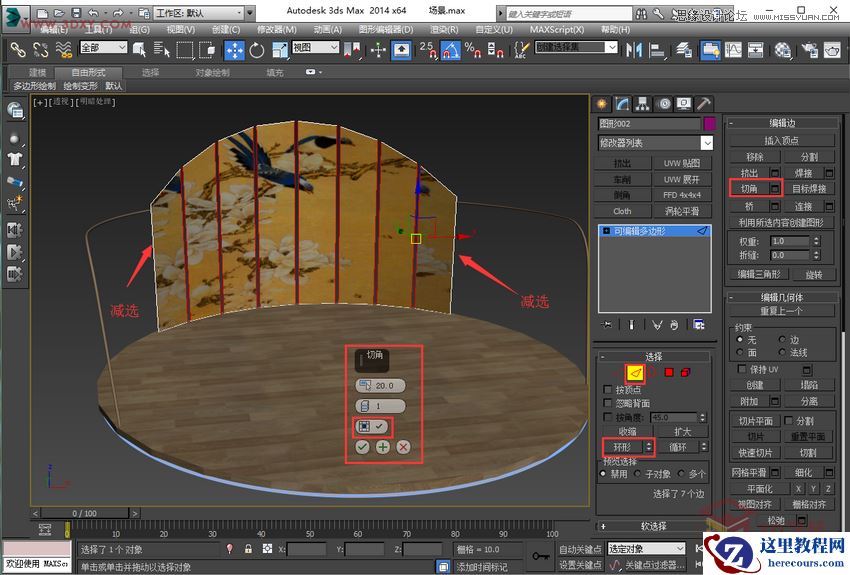
Task: Select constraint radio 面
Action: [740, 352]
